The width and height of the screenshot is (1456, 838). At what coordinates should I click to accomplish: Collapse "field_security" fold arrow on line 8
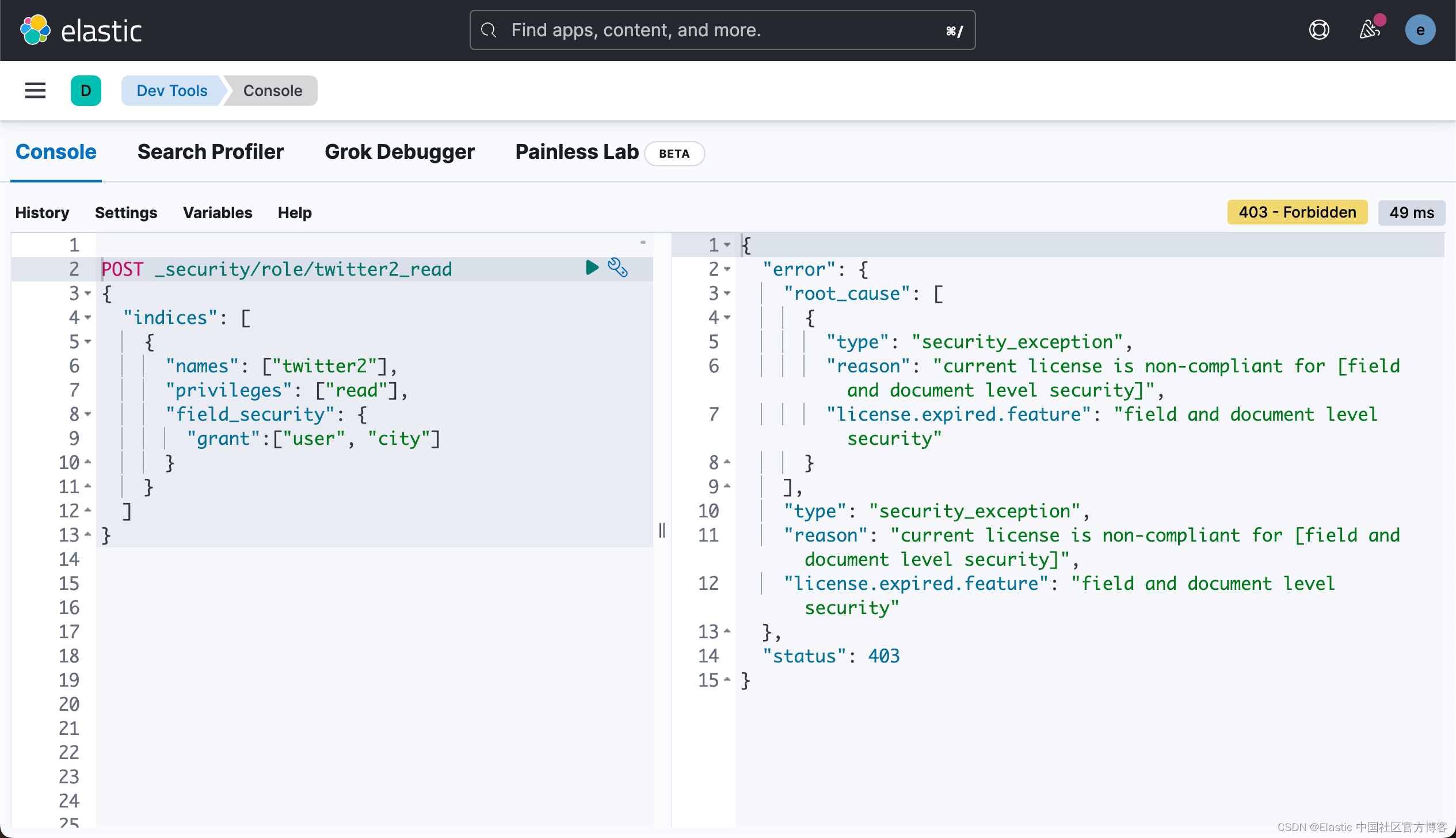88,414
